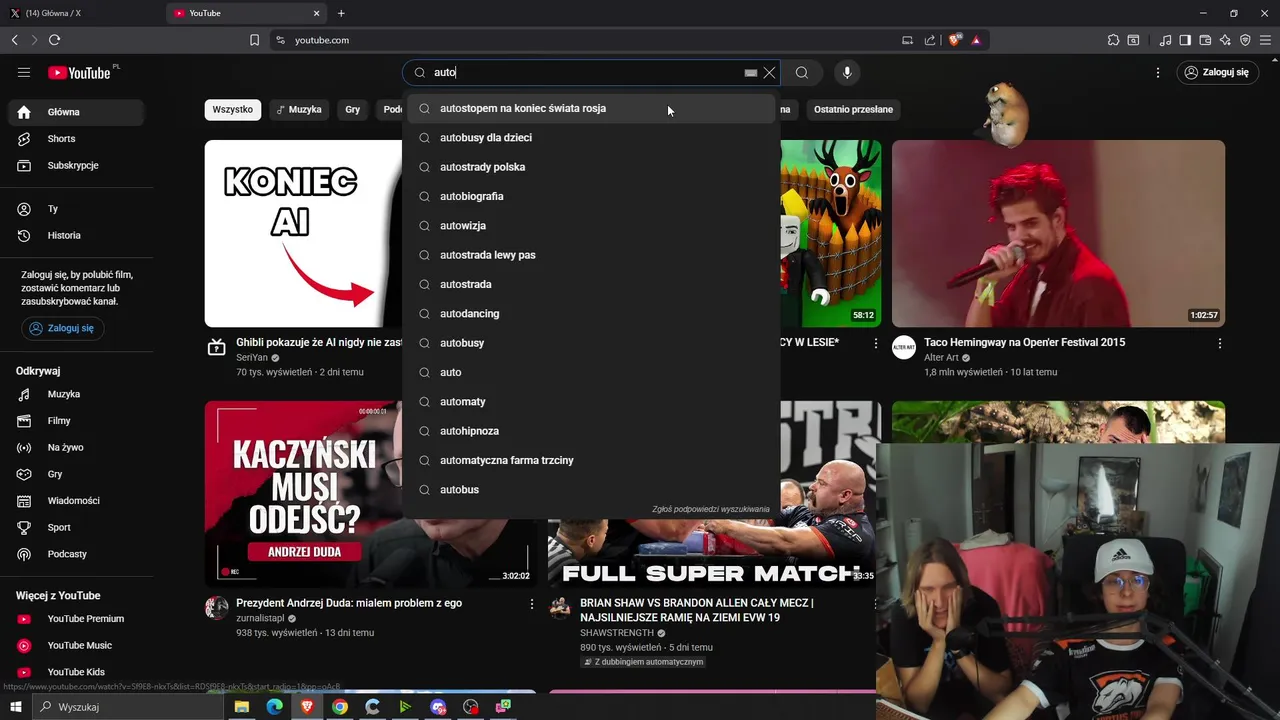The image size is (1280, 720).
Task: Choose suggestion autostrada lewy pas
Action: click(x=591, y=255)
